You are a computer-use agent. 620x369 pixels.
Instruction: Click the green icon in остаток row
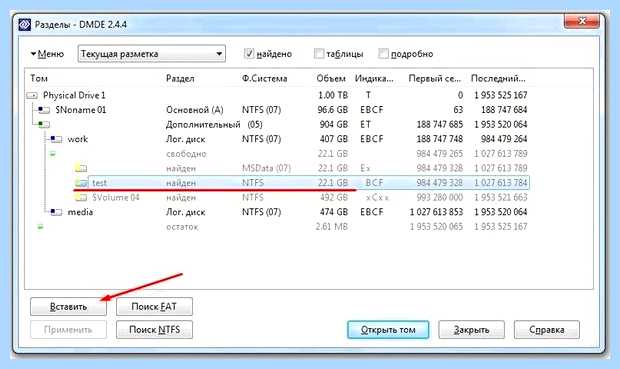pyautogui.click(x=40, y=227)
